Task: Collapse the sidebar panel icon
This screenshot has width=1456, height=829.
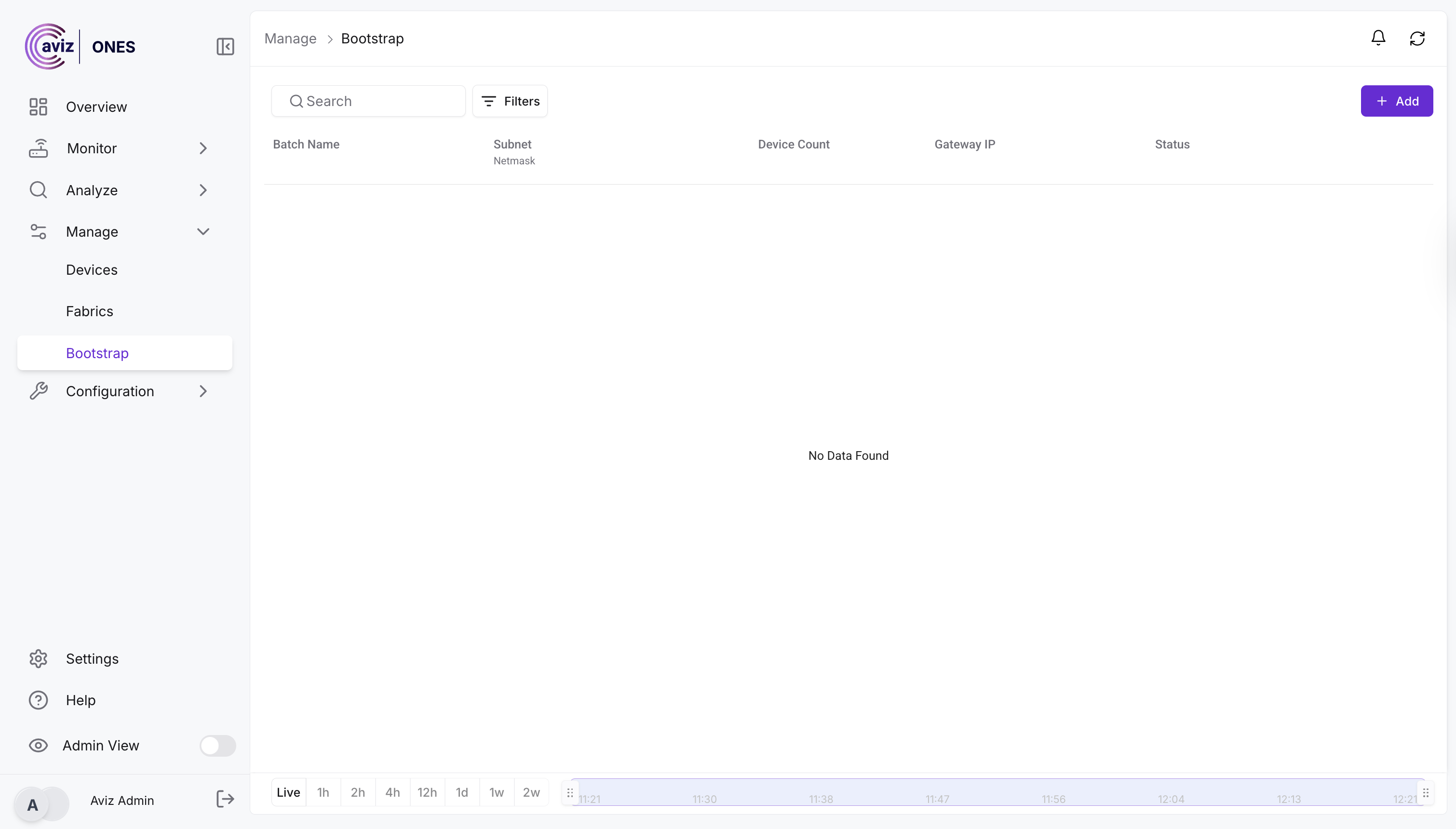Action: [225, 47]
